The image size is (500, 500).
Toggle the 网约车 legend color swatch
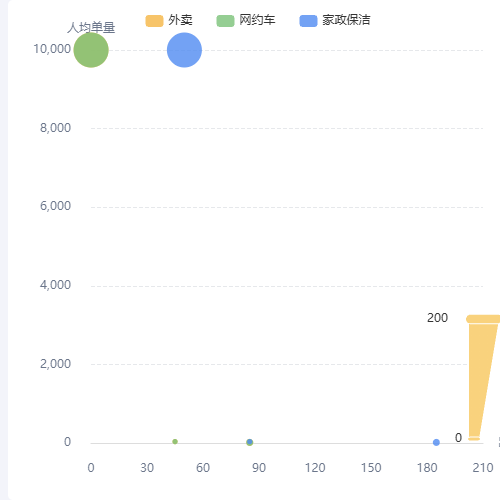[x=225, y=21]
